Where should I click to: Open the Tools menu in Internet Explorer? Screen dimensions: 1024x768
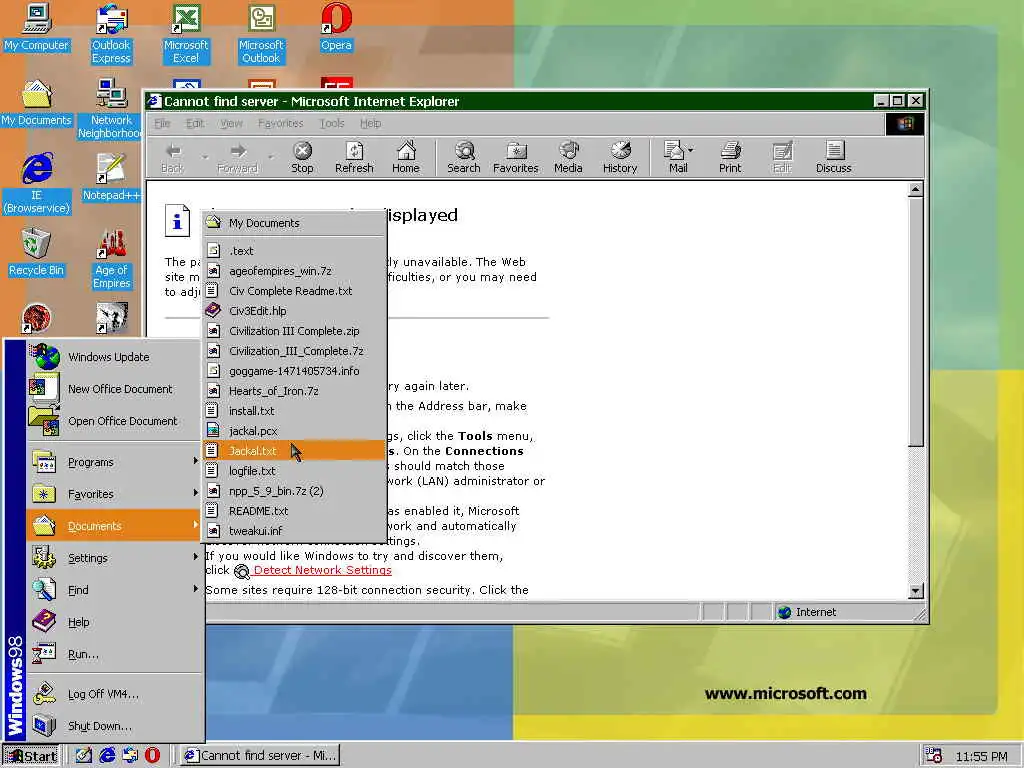pos(332,123)
